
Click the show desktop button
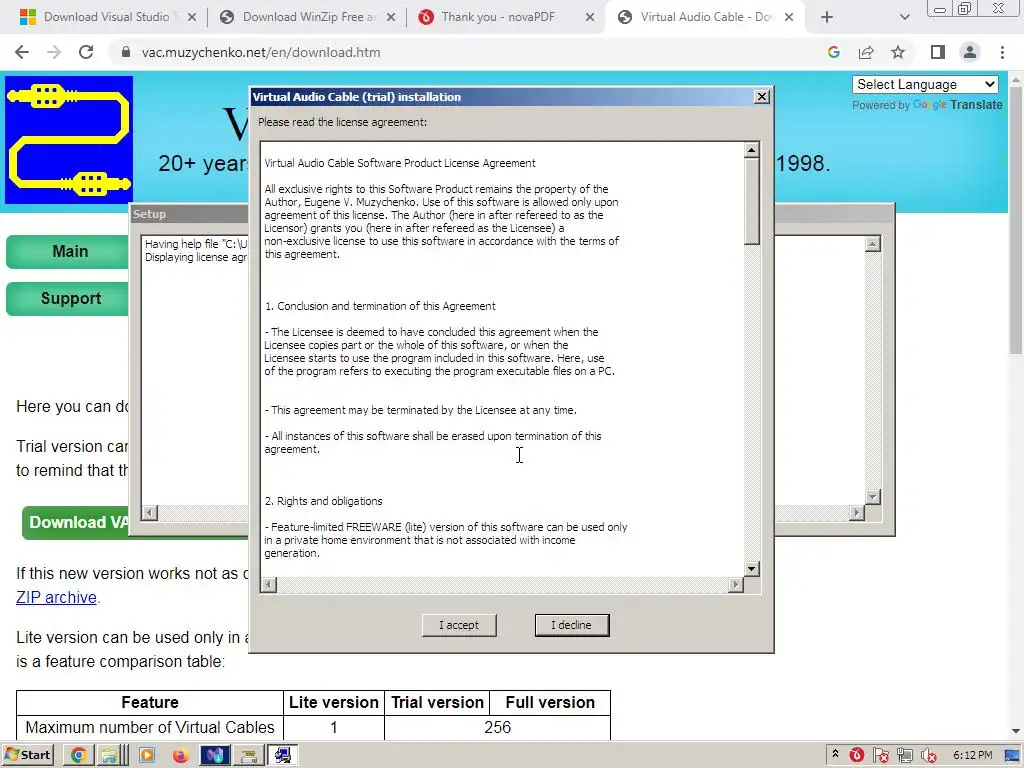(1012, 756)
